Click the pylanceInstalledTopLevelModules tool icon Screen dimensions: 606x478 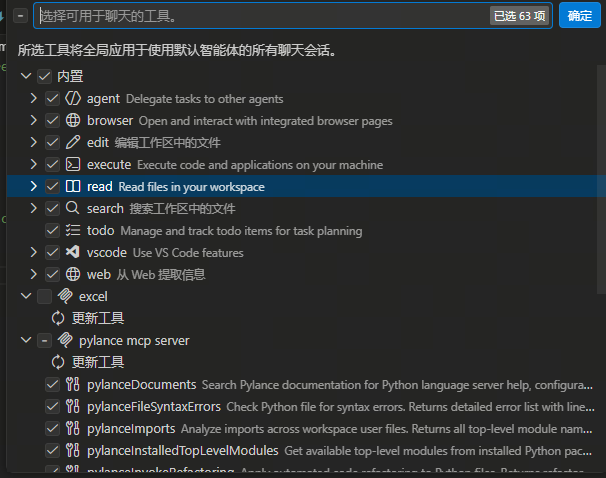pyautogui.click(x=73, y=450)
